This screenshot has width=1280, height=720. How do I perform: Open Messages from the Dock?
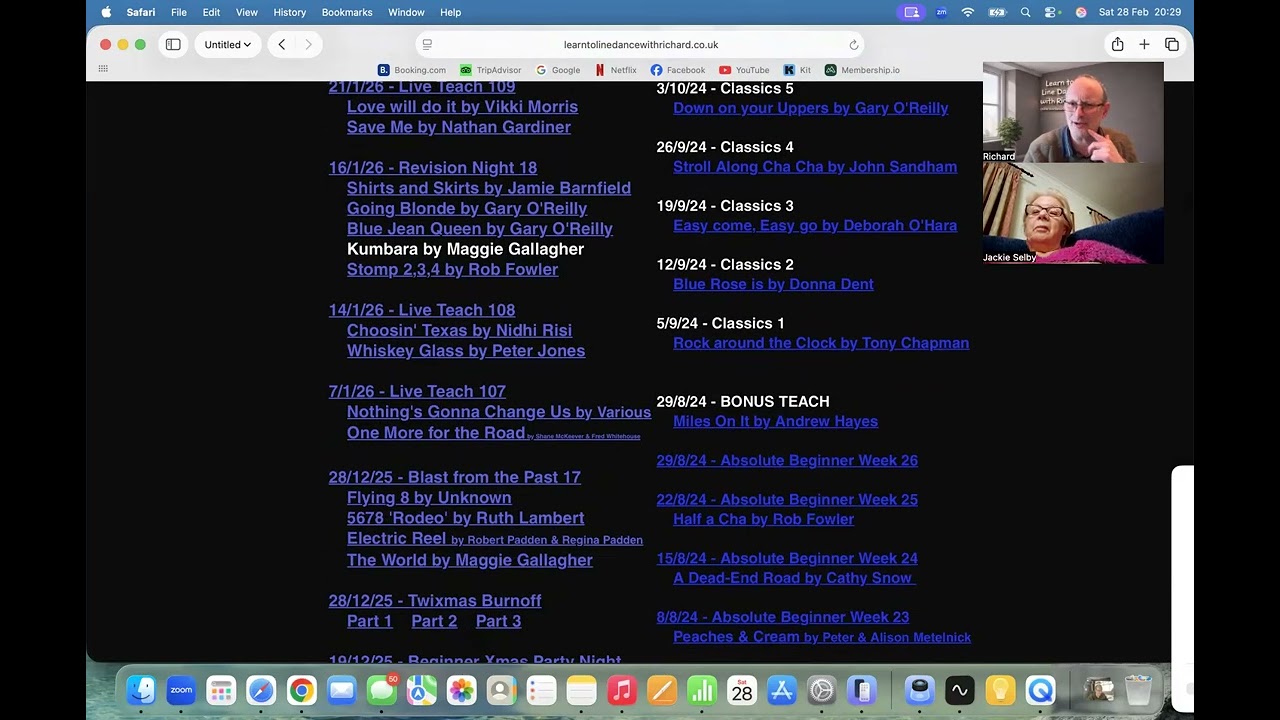381,690
